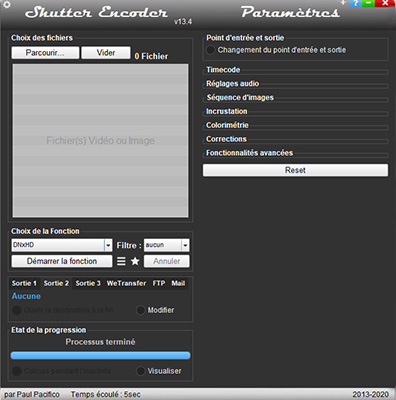Click the red close button
Image resolution: width=396 pixels, height=400 pixels.
385,3
